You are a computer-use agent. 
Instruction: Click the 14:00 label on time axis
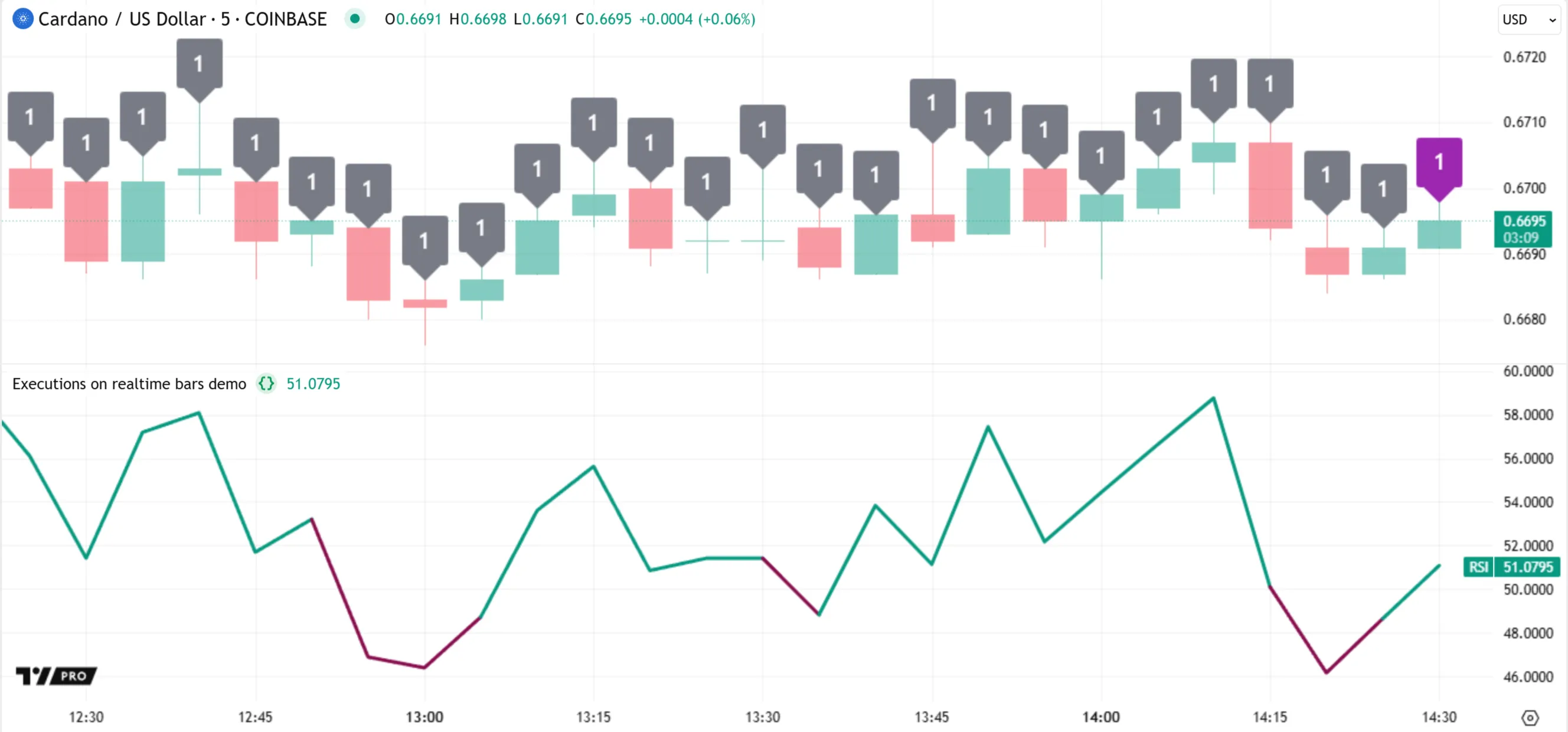click(x=1100, y=717)
